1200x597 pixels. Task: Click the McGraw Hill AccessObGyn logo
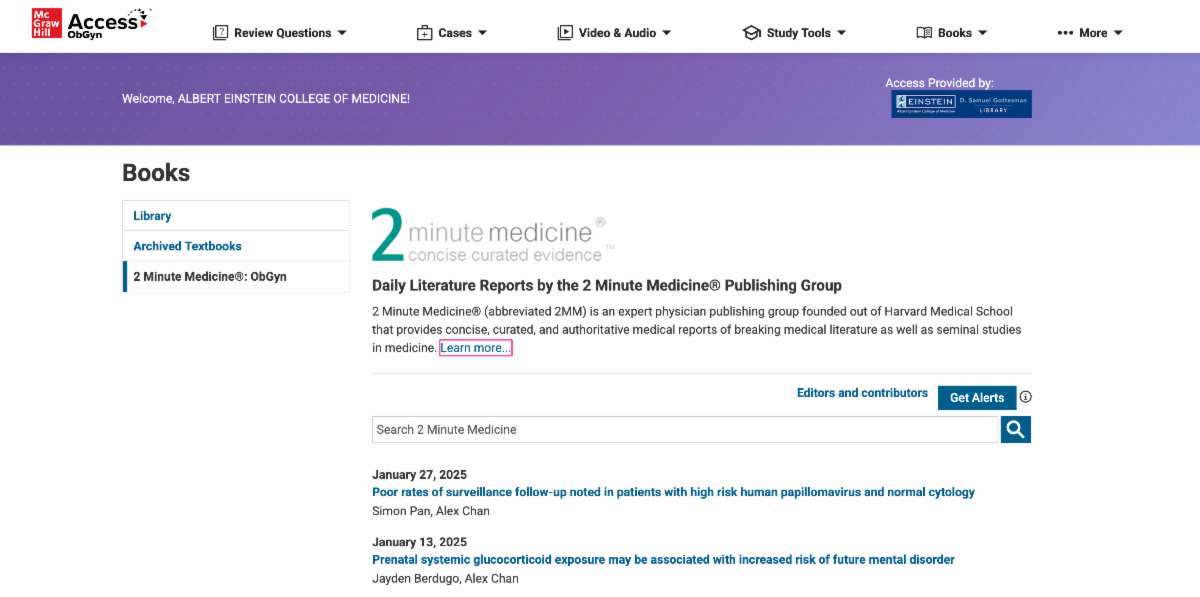tap(90, 24)
